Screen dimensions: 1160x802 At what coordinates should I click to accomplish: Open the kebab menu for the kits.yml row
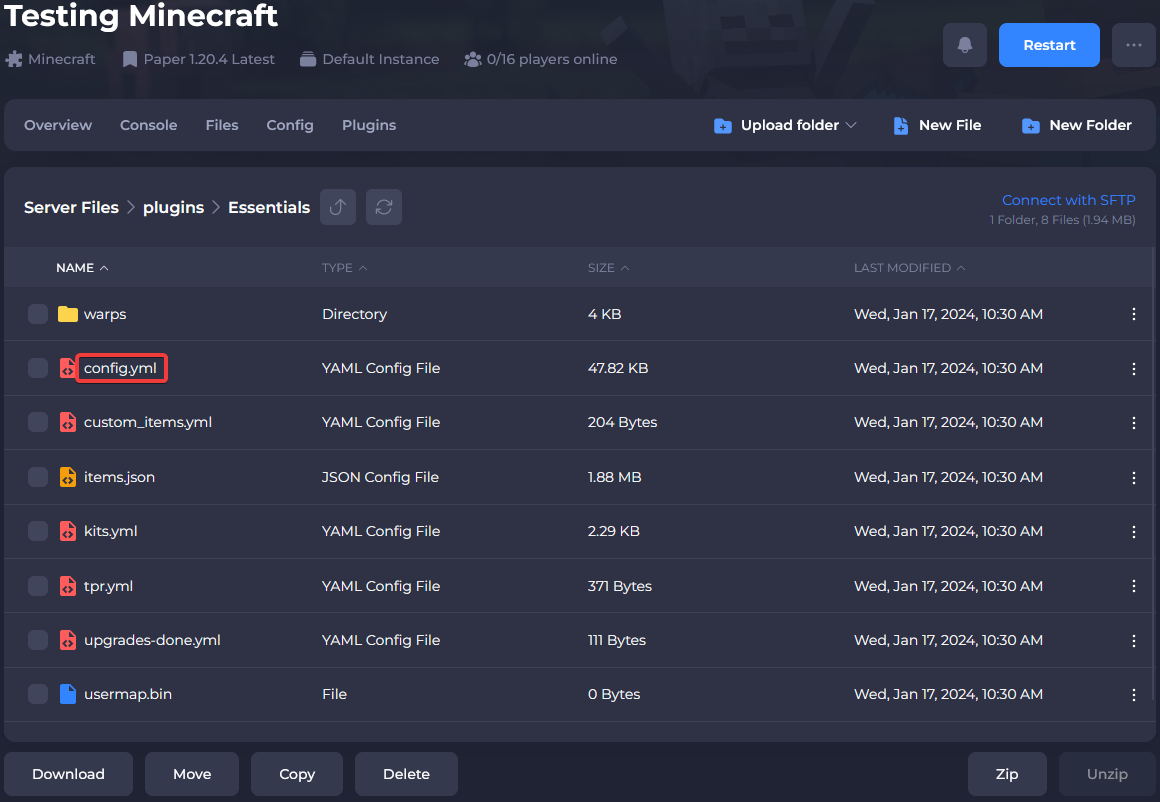coord(1133,531)
